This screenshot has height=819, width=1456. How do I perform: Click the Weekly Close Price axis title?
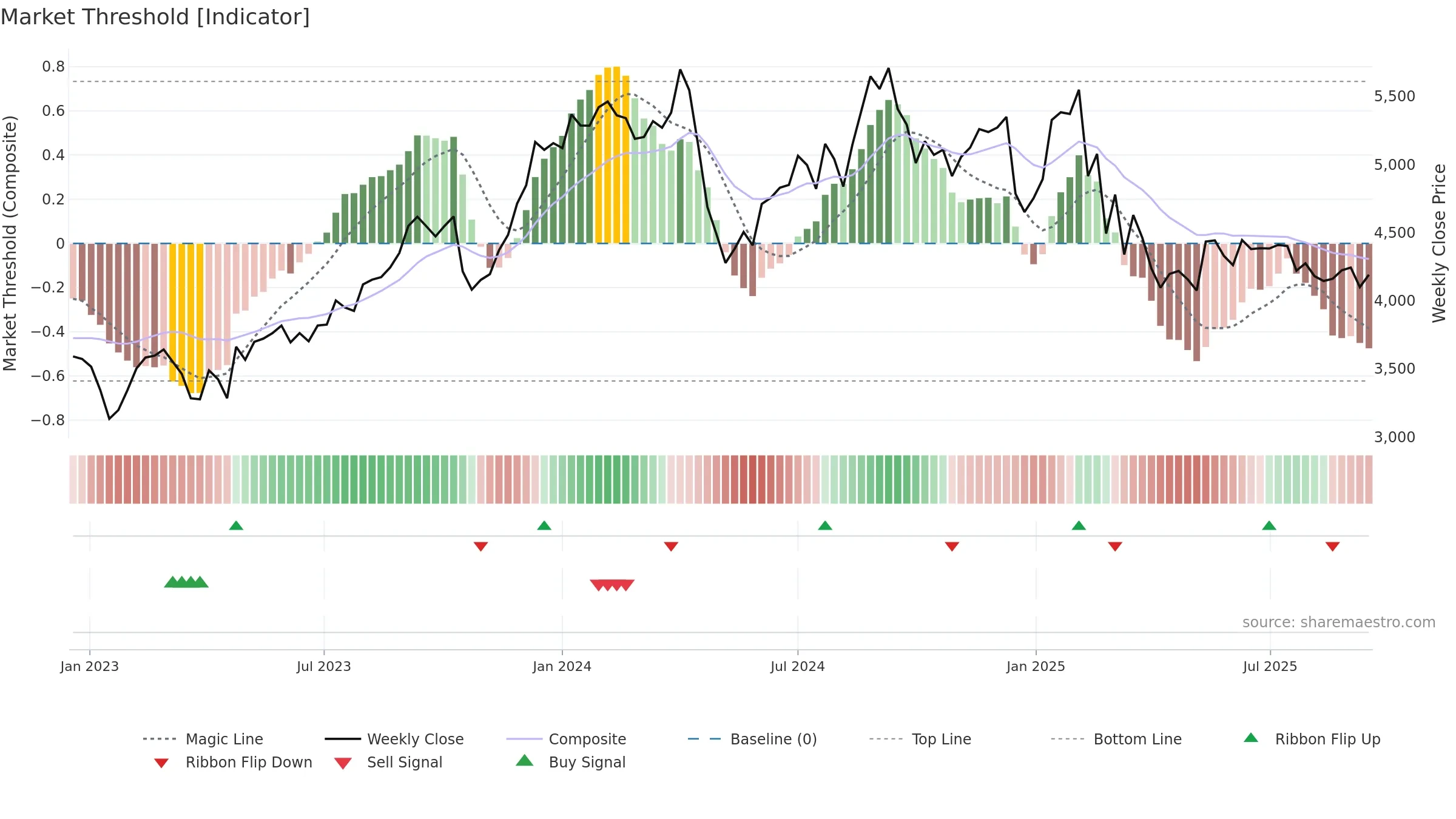pos(1439,243)
